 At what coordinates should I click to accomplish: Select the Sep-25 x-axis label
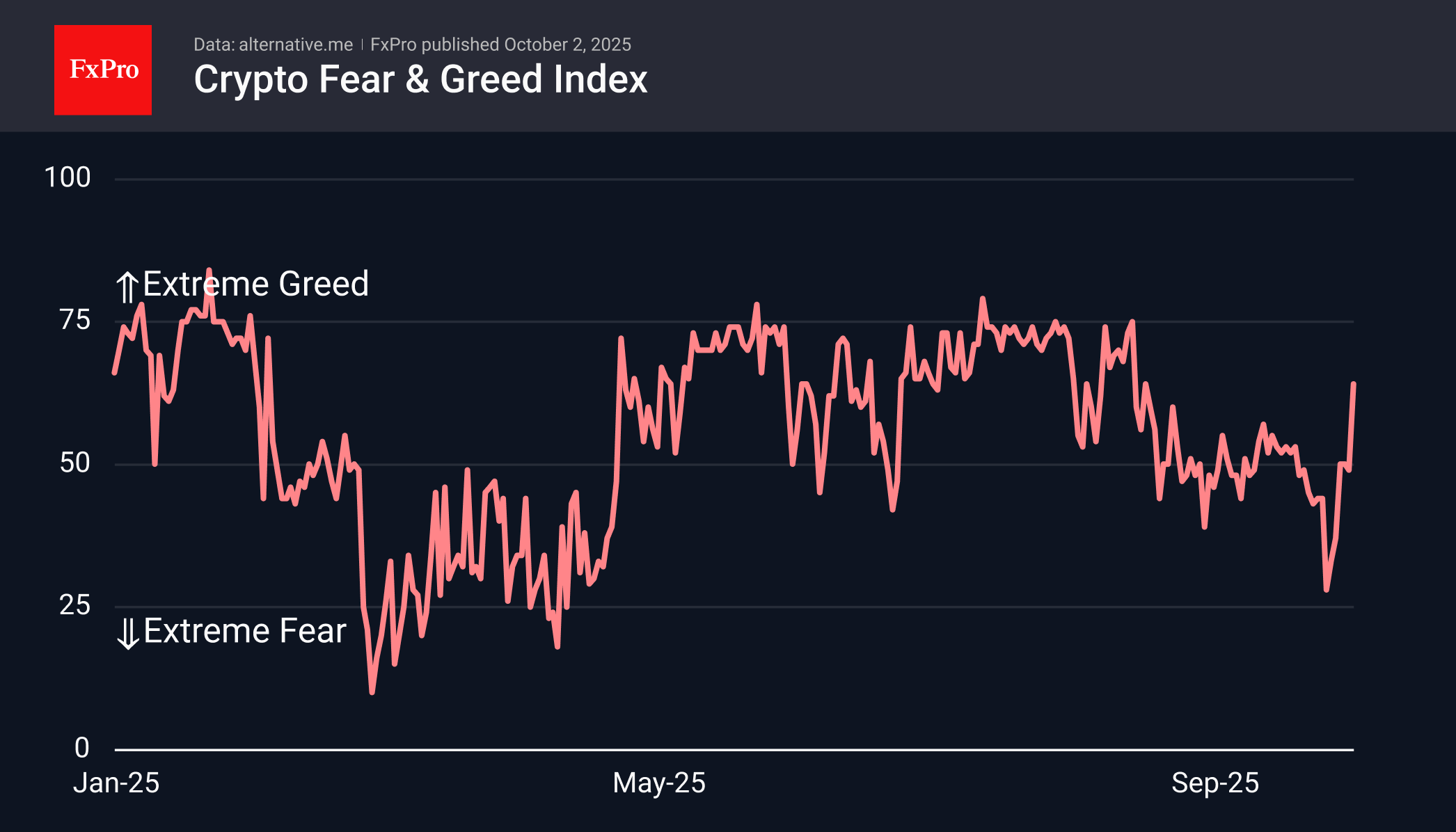tap(1215, 783)
